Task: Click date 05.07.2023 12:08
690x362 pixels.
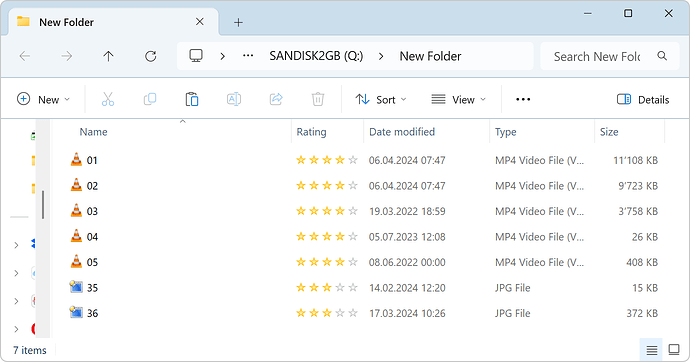Action: pyautogui.click(x=407, y=237)
